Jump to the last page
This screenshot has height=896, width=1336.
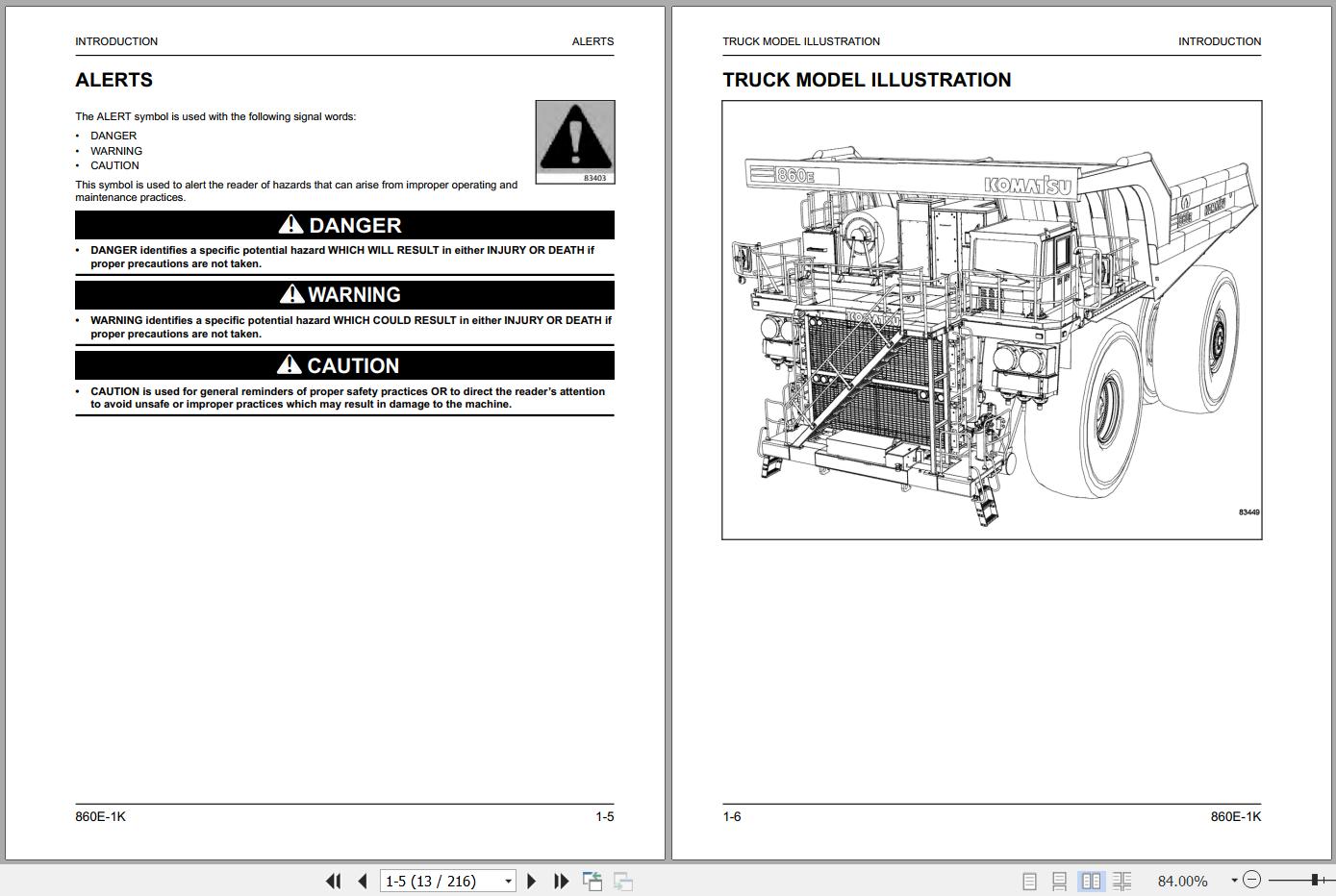pos(561,881)
